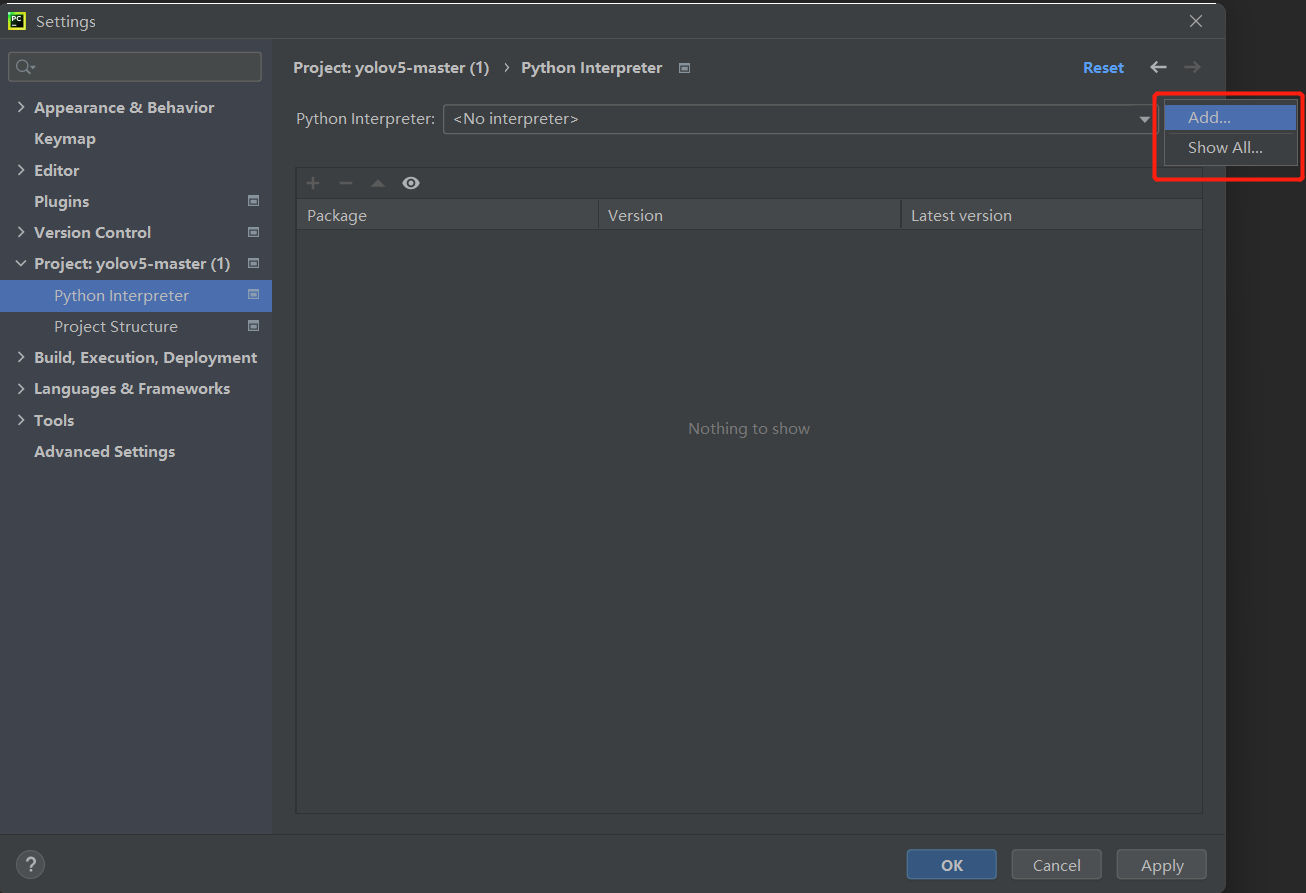Collapse Project: yolov5-master (1) tree node
This screenshot has width=1306, height=893.
click(x=21, y=263)
